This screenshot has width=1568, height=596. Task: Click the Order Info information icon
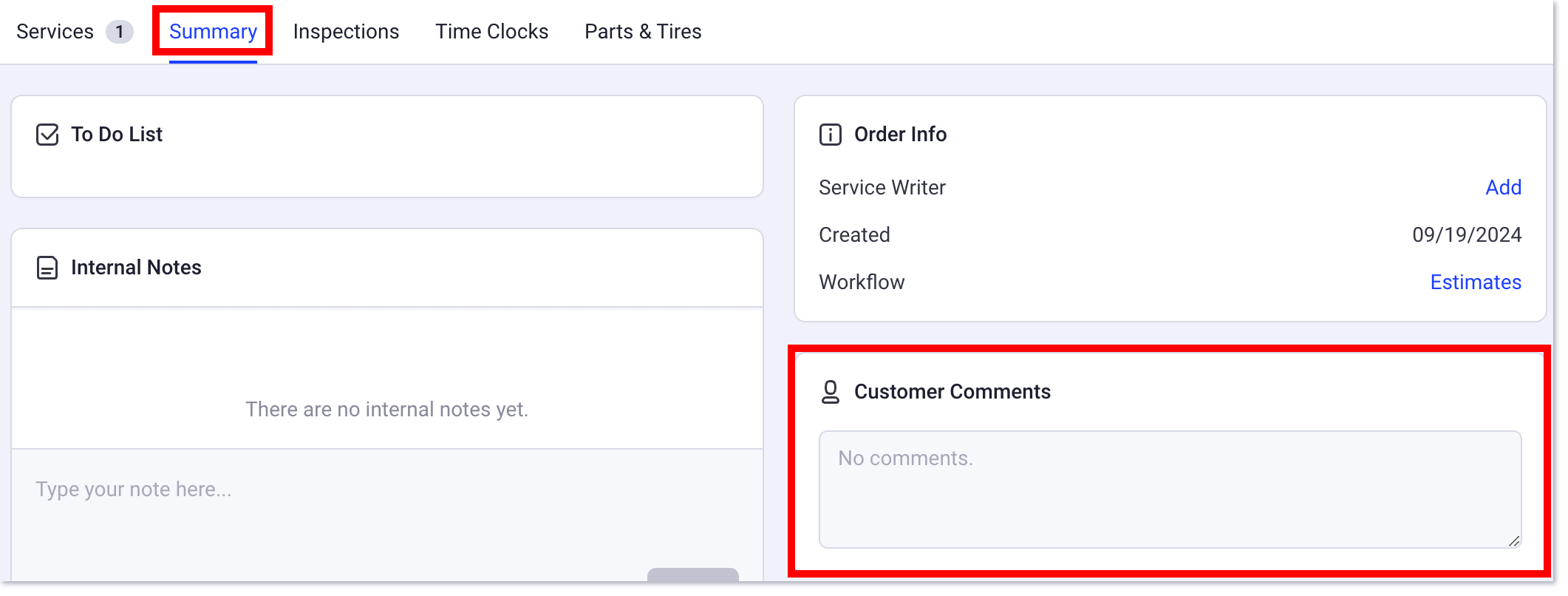(x=831, y=135)
